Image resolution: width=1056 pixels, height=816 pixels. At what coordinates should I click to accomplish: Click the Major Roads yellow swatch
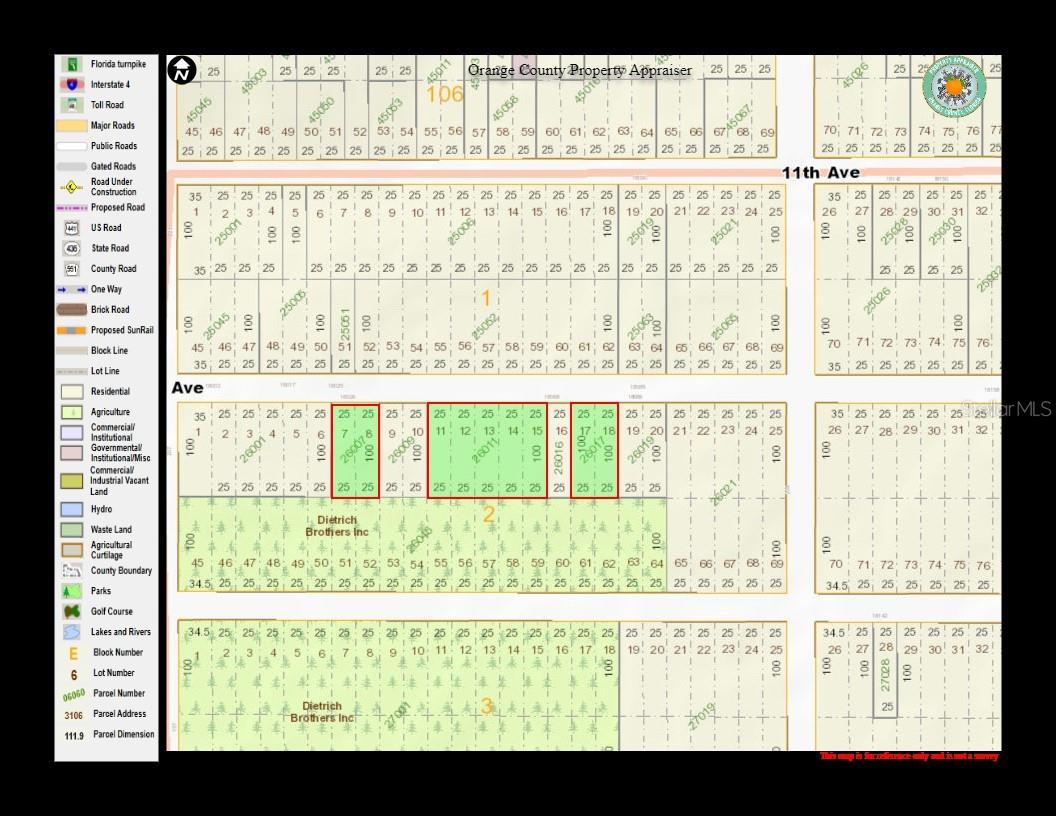[72, 125]
